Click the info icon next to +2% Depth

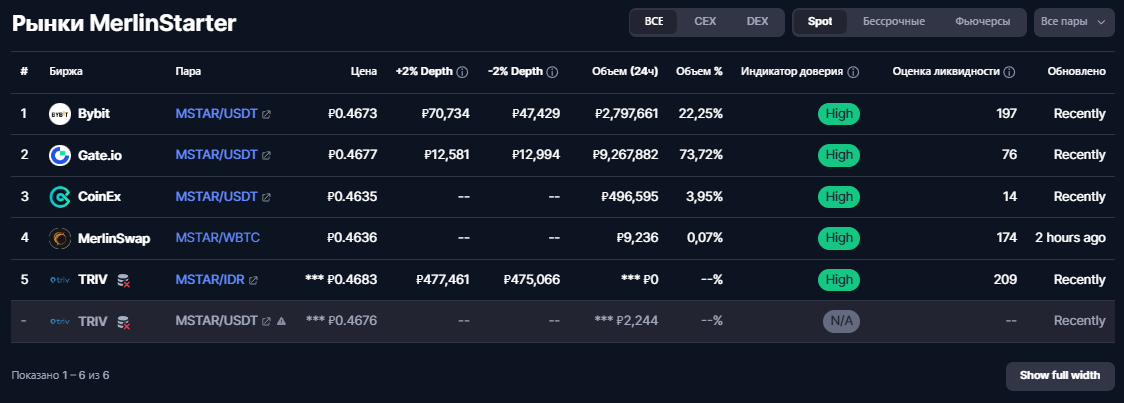click(462, 72)
